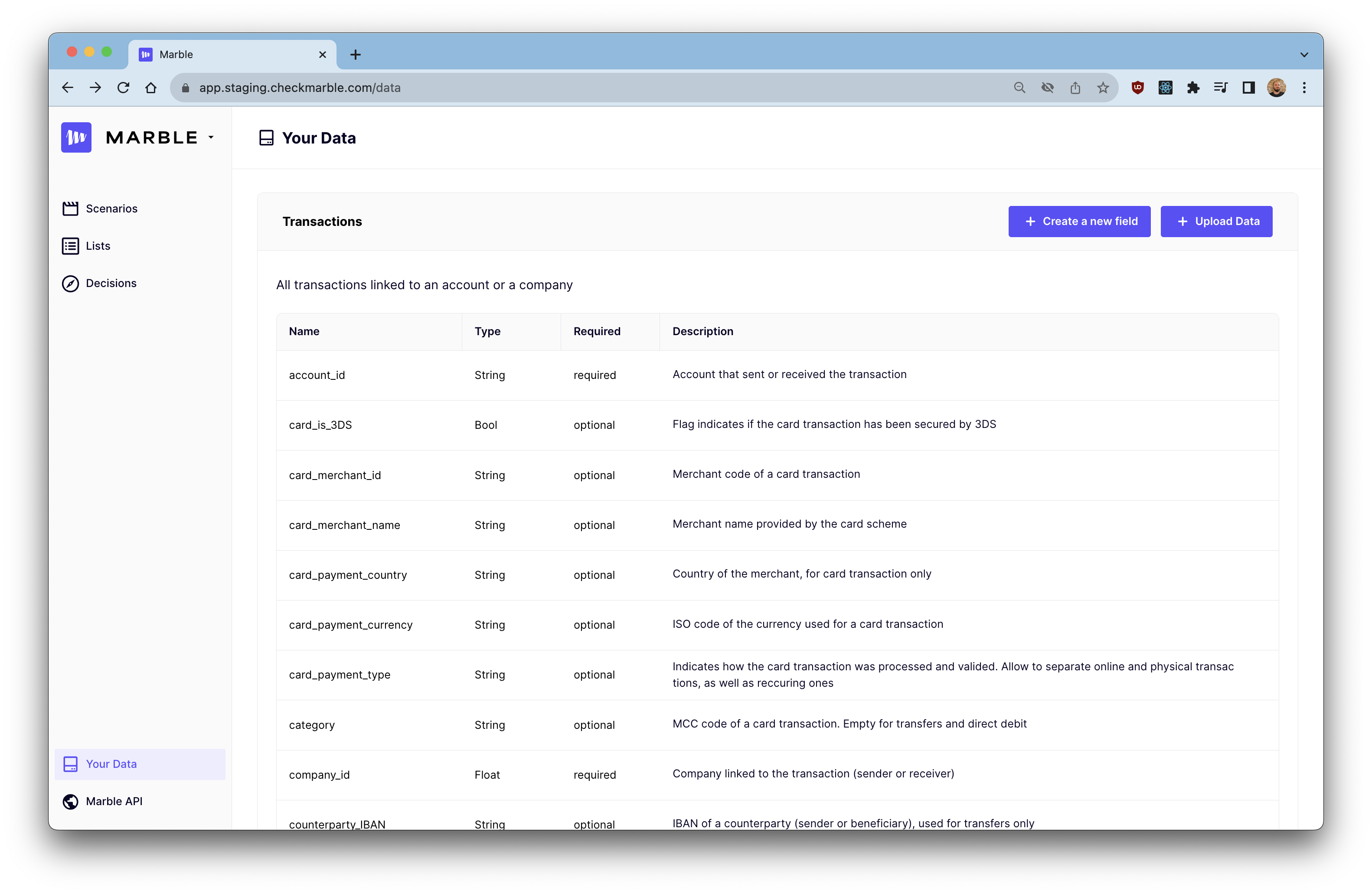Click the Upload Data button
The image size is (1372, 894).
(x=1216, y=222)
